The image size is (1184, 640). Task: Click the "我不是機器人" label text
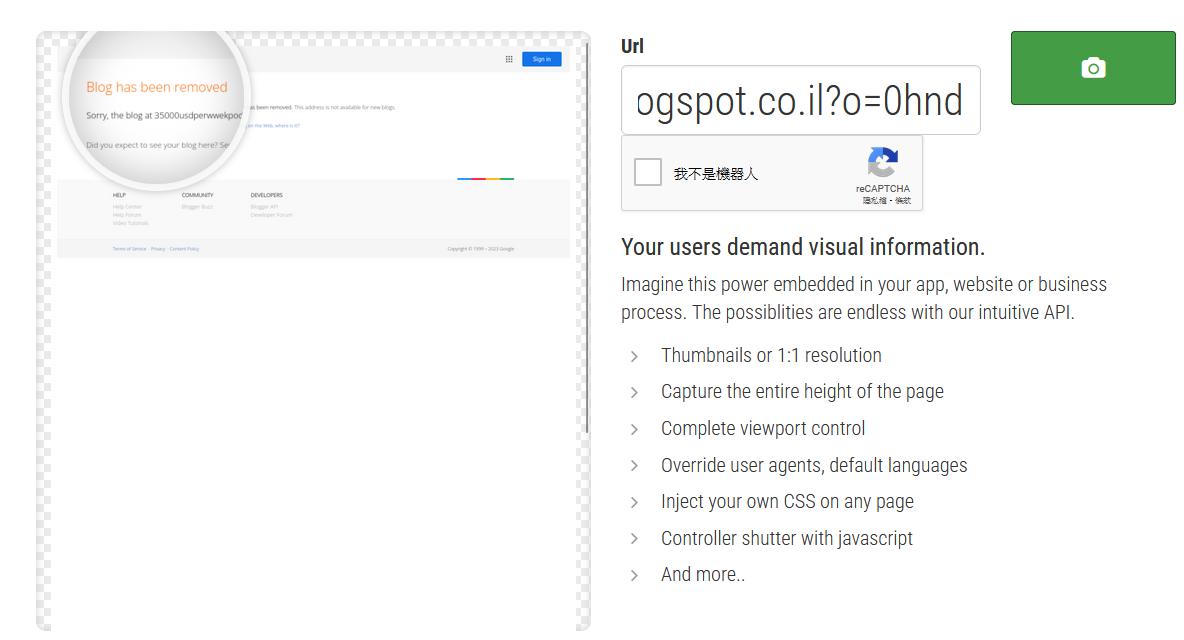(x=716, y=174)
